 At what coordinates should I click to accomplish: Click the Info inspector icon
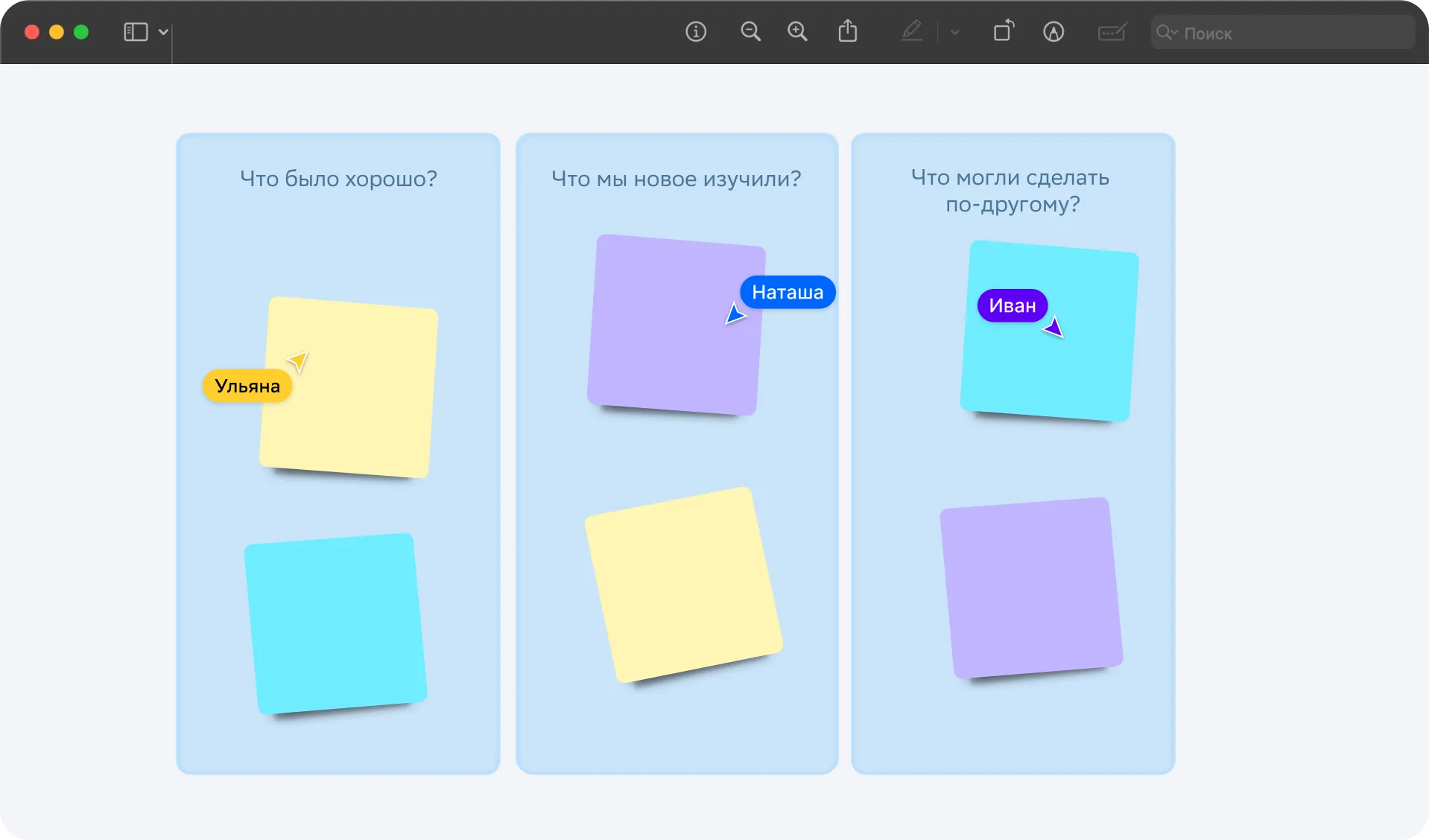click(x=695, y=32)
